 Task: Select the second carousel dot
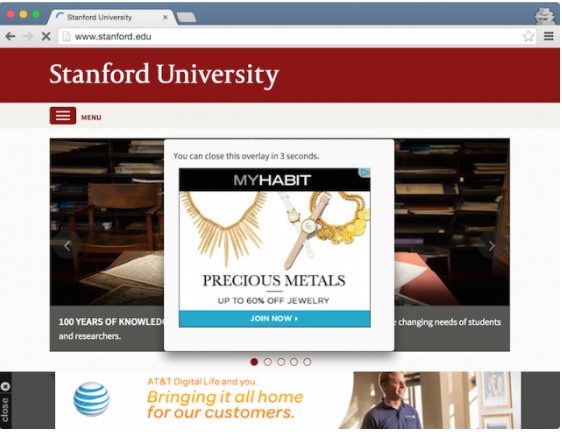click(x=267, y=362)
